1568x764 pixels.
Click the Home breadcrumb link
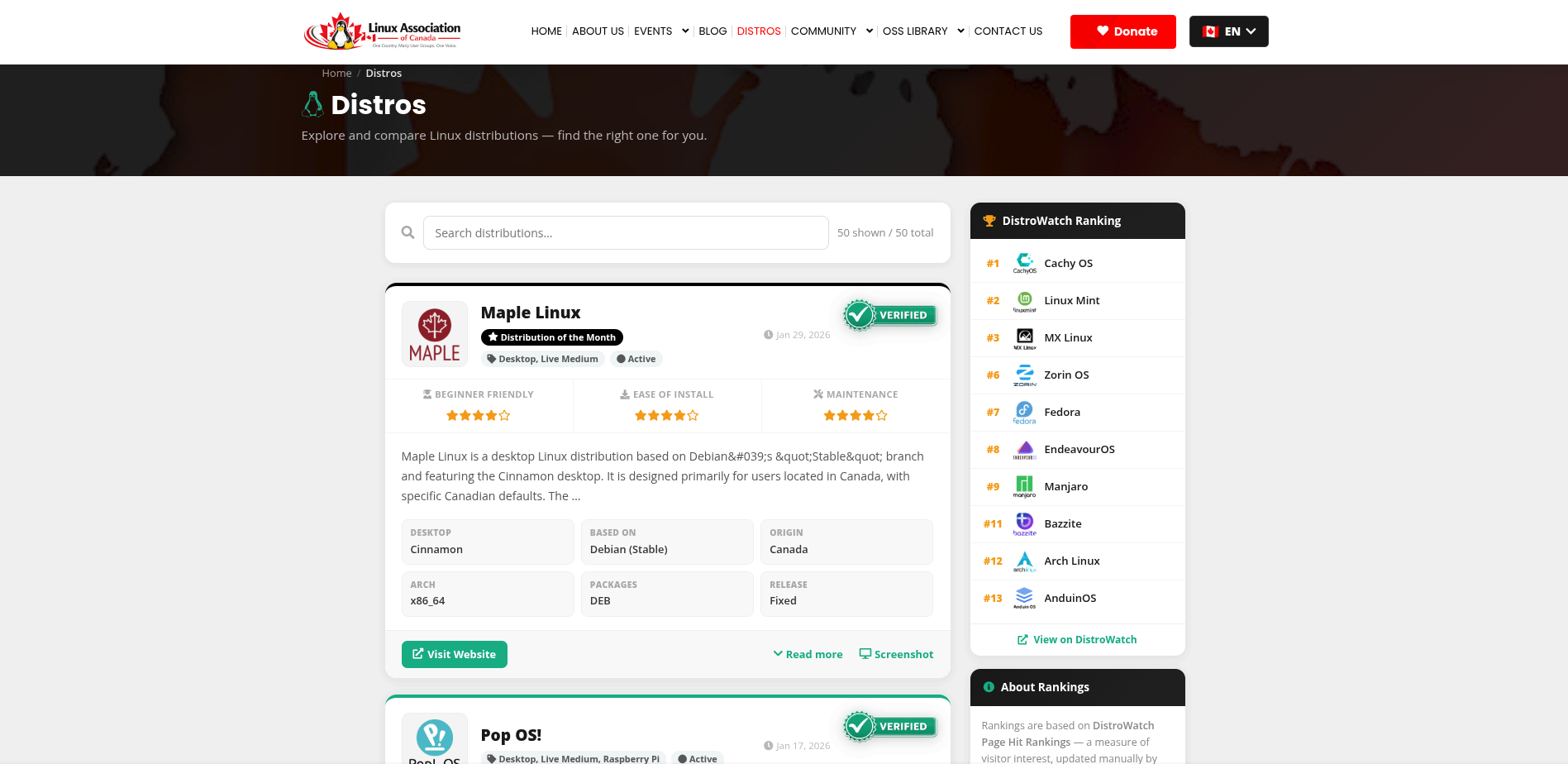(x=336, y=73)
